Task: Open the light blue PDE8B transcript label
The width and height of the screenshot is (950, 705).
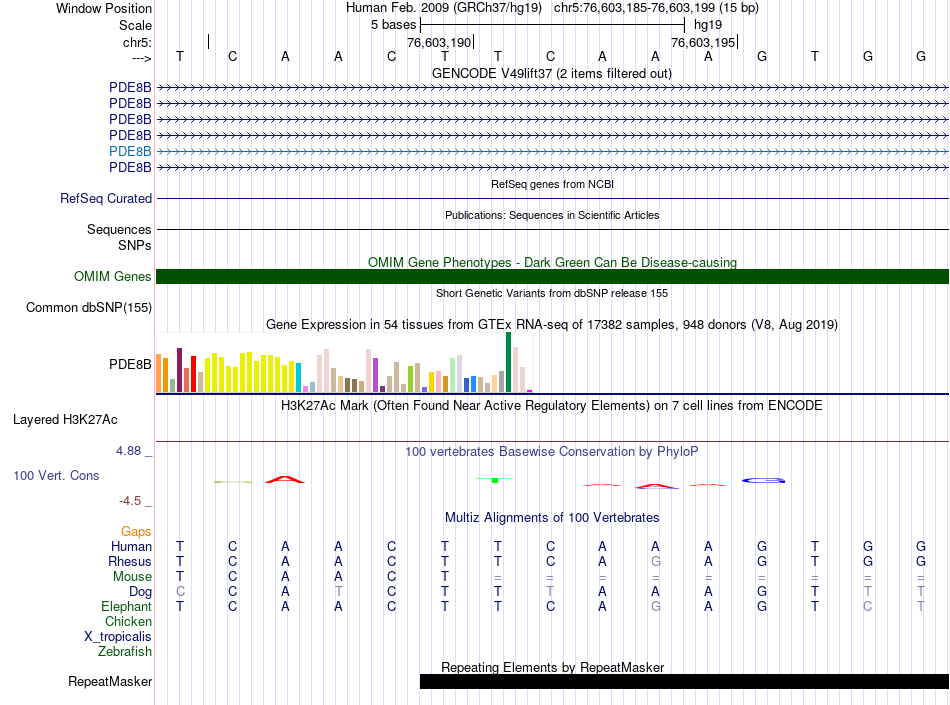Action: pos(130,151)
